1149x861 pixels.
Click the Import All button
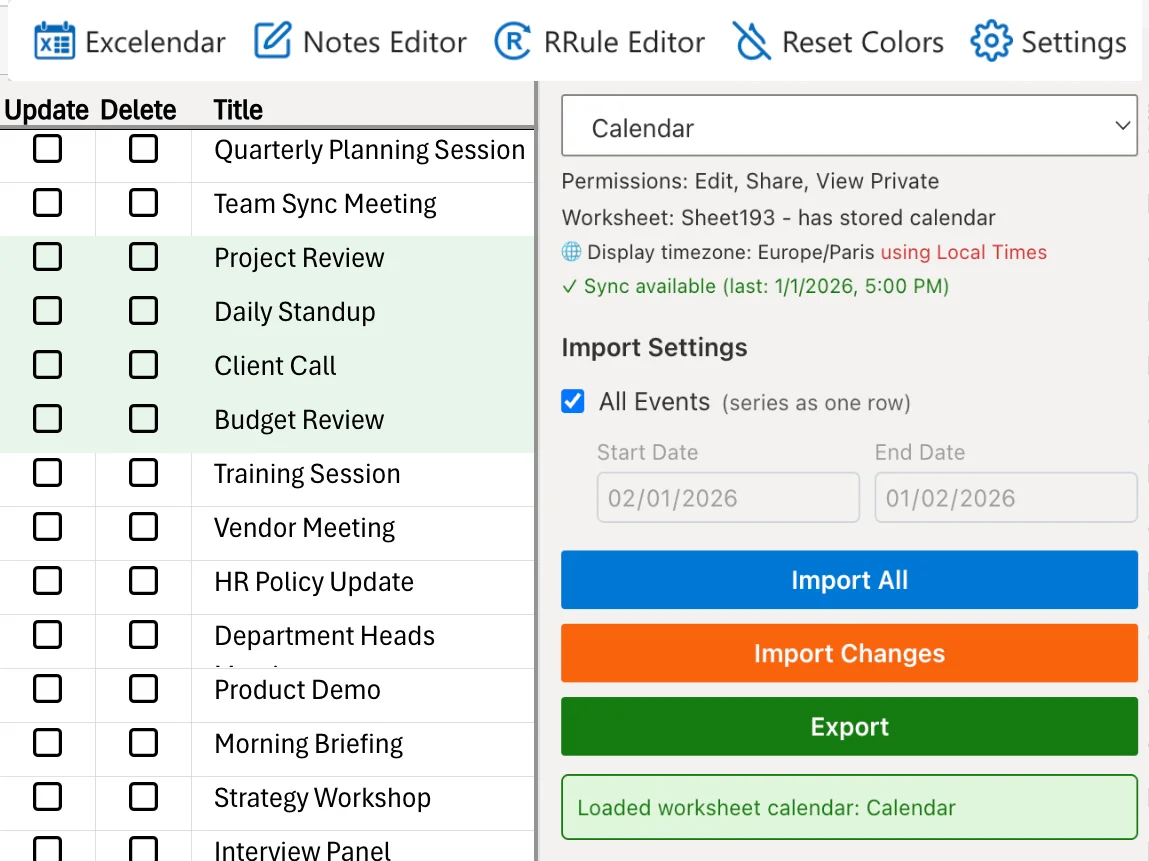point(849,580)
